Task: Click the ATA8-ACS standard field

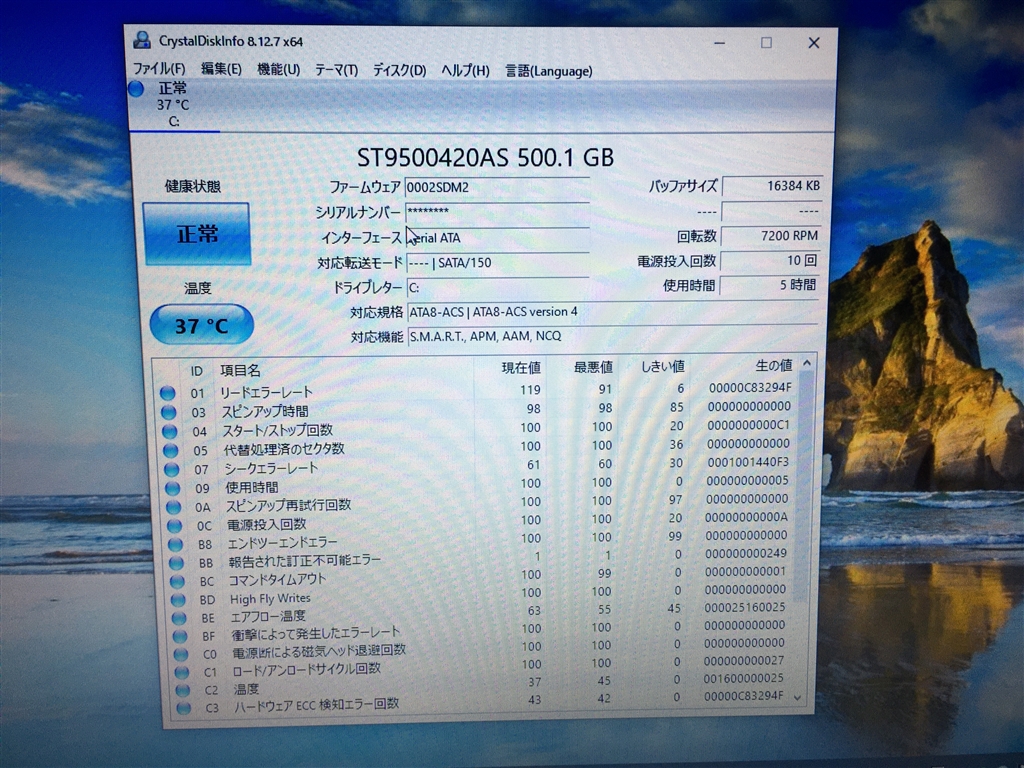Action: (x=613, y=312)
